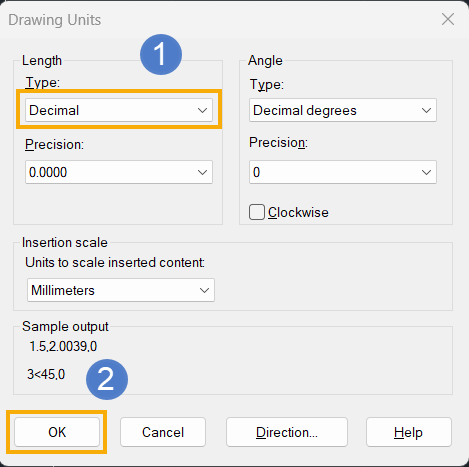
Task: Click the chevron arrow of Angle Precision dropdown
Action: 426,172
